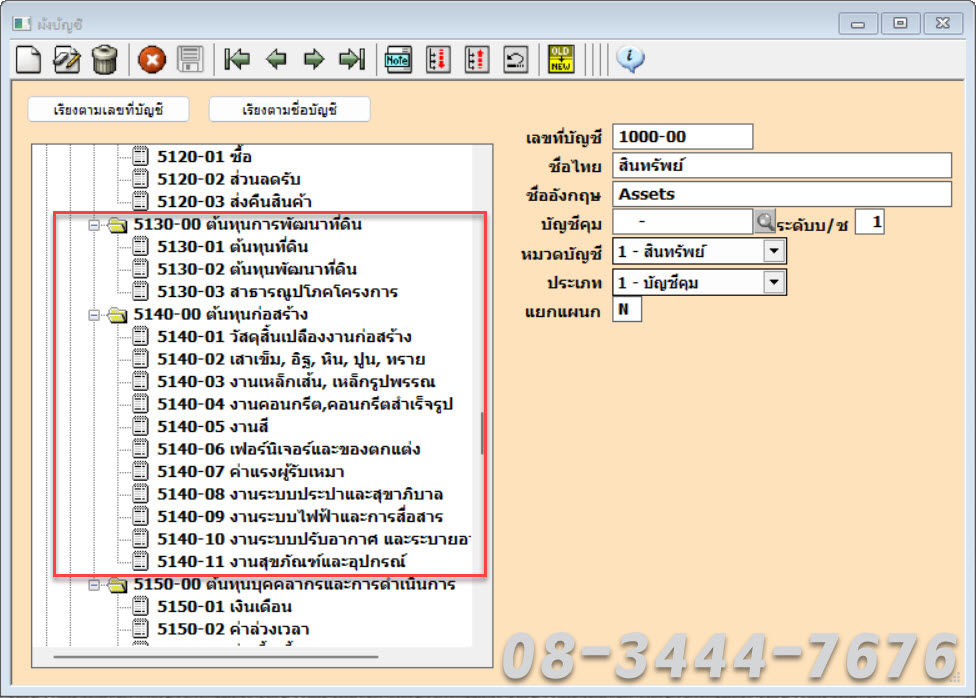This screenshot has height=698, width=976.
Task: Click the blue info bubble icon
Action: (630, 60)
